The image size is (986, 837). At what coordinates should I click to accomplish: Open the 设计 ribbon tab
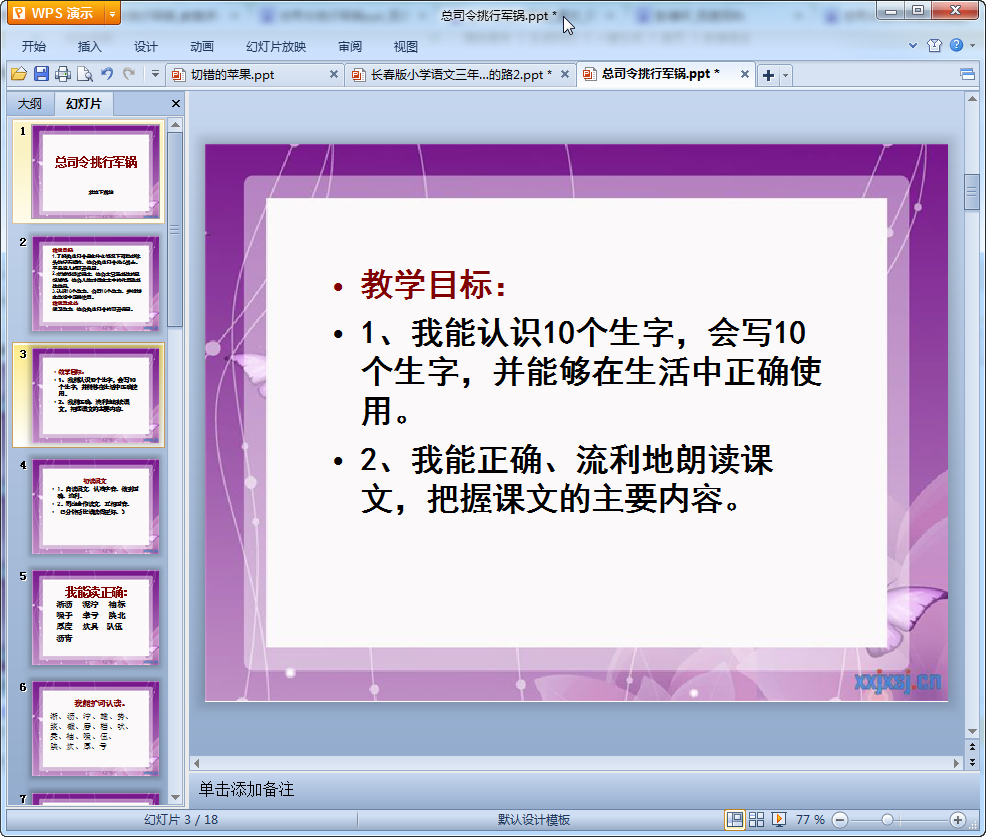(145, 47)
